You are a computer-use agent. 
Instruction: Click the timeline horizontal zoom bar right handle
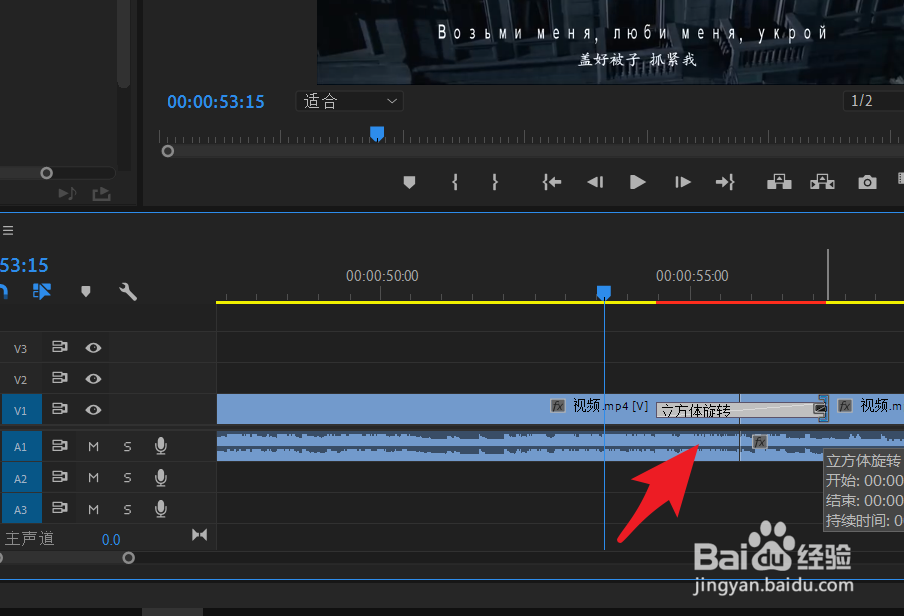[129, 558]
